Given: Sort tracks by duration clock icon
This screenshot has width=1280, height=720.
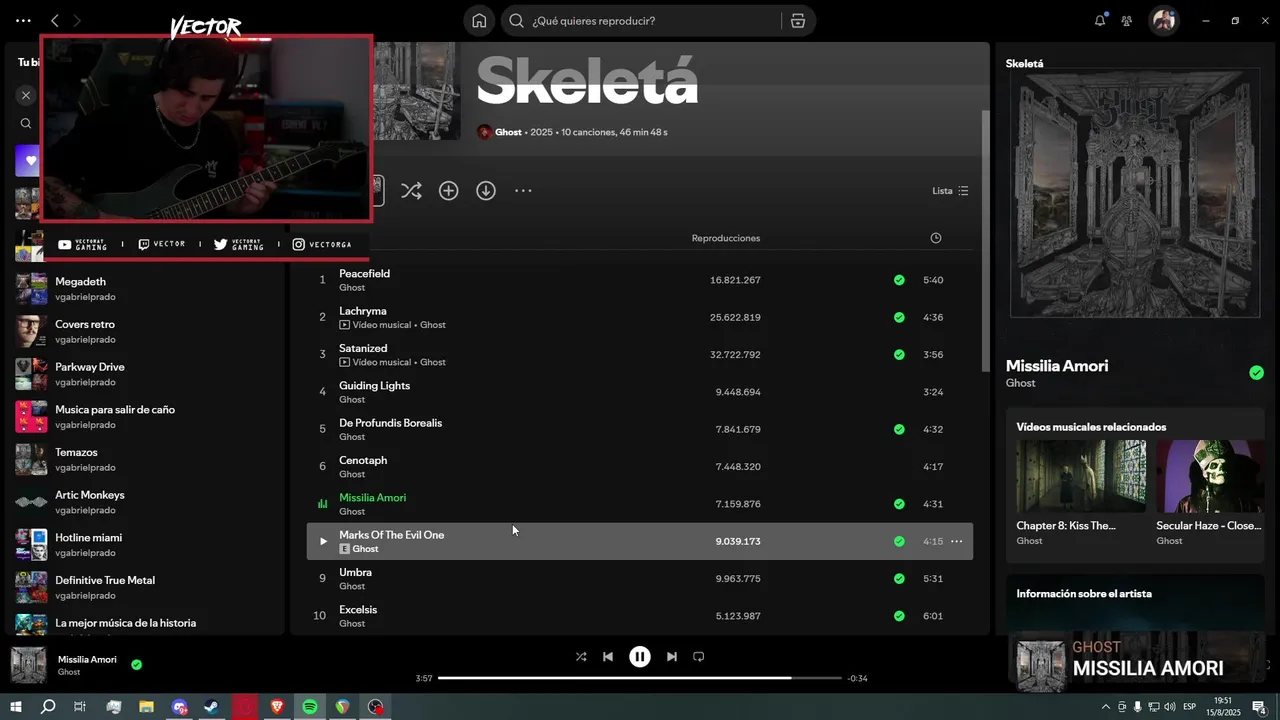Looking at the screenshot, I should (x=936, y=238).
